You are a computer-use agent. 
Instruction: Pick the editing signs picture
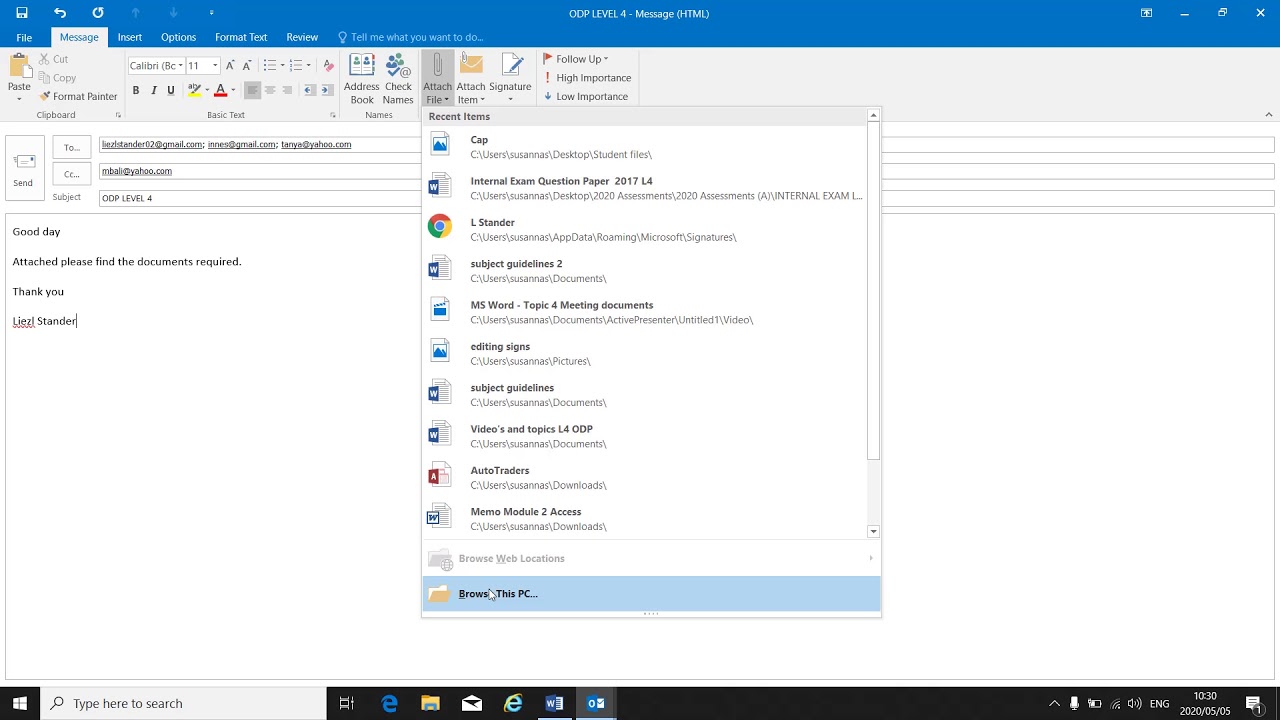646,353
